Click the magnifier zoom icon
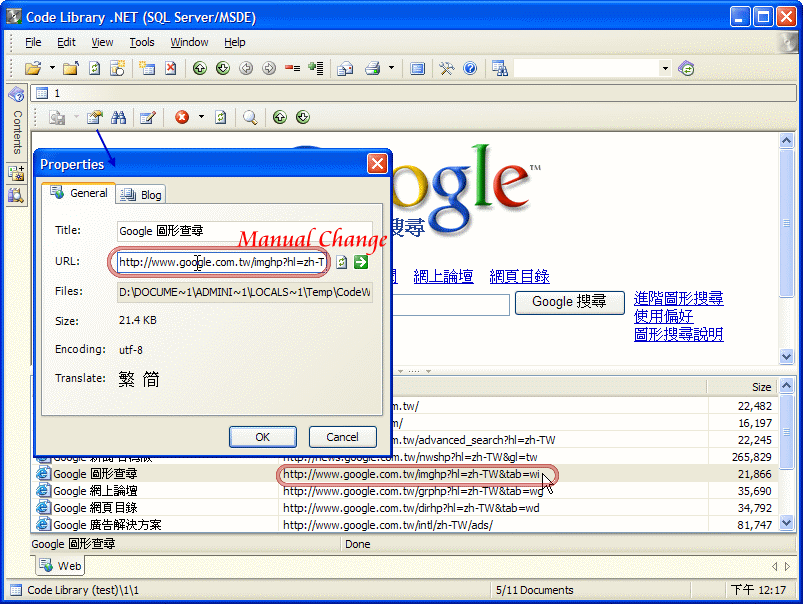This screenshot has width=803, height=604. click(250, 117)
